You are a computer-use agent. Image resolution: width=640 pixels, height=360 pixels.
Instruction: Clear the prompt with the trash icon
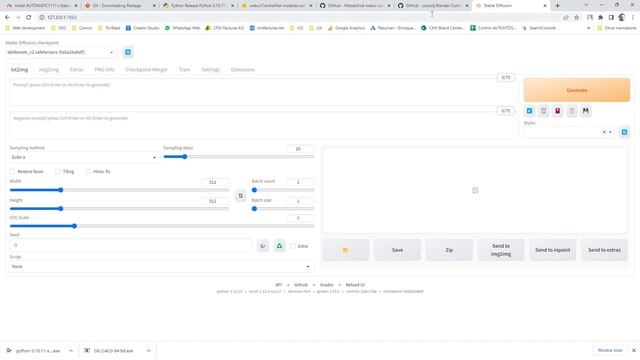click(543, 111)
